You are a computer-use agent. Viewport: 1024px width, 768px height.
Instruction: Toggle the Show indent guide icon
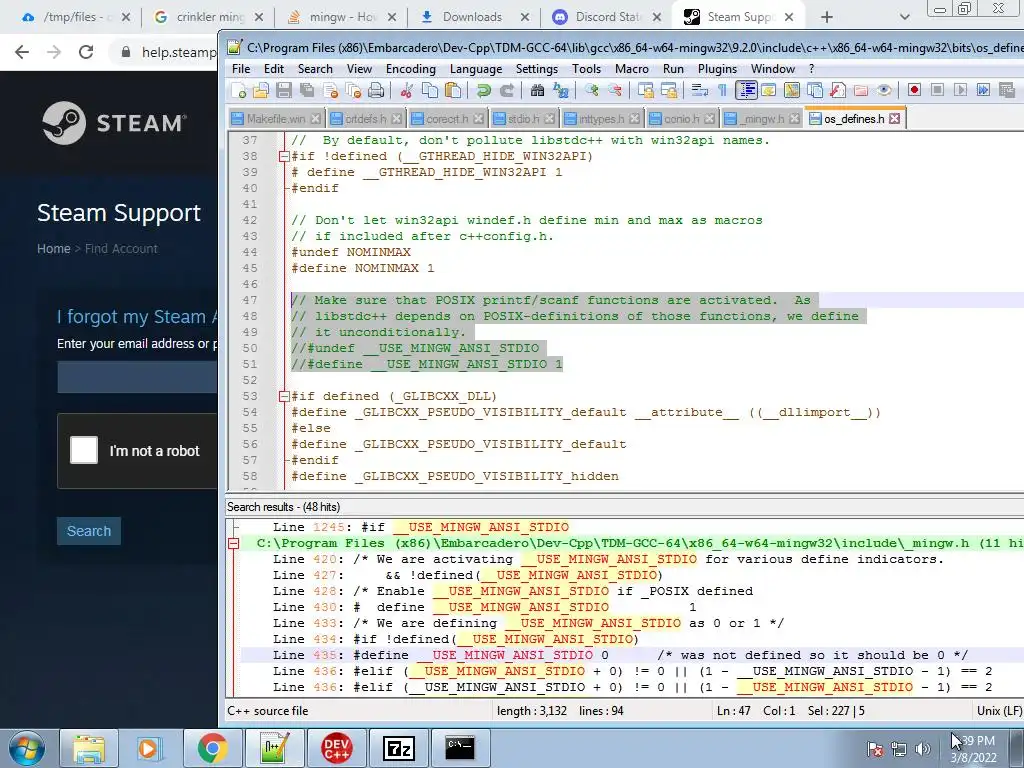(746, 90)
